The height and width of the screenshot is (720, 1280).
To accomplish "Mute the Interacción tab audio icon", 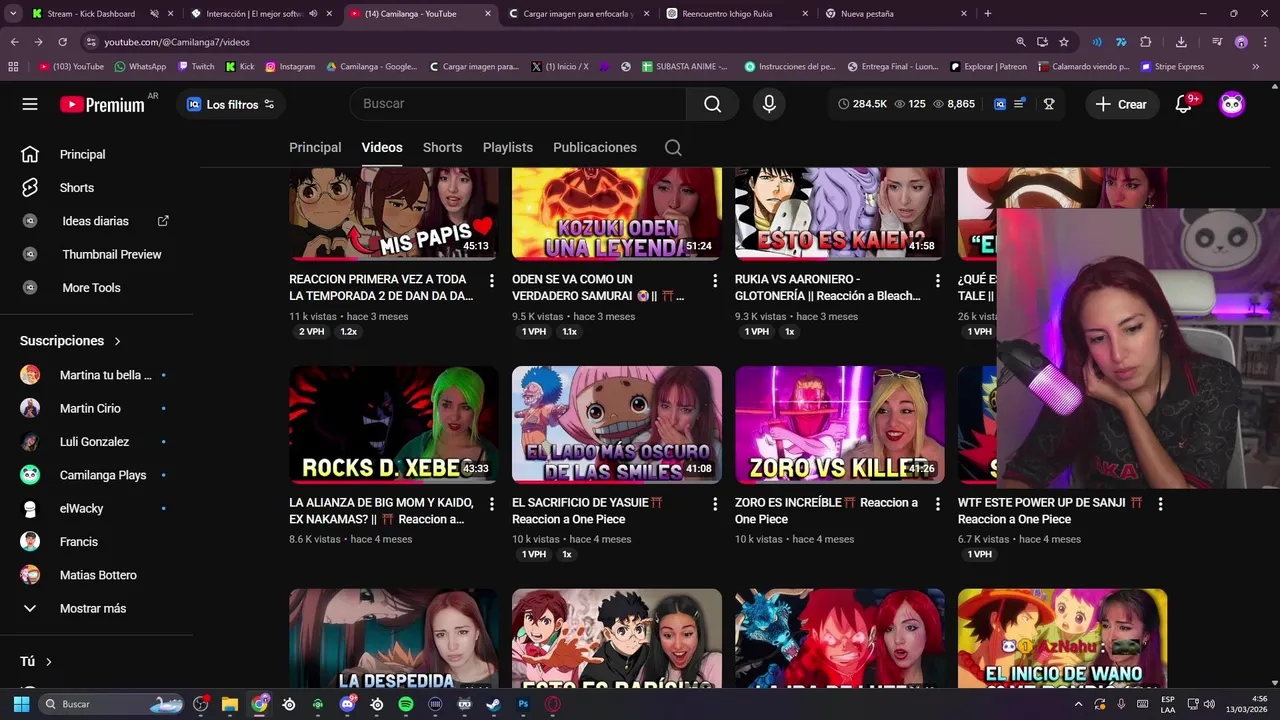I will click(x=313, y=14).
